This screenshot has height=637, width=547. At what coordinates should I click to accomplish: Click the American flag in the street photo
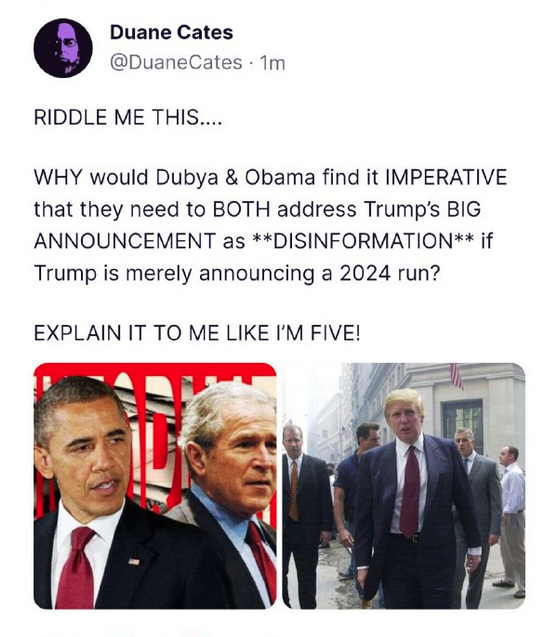[456, 375]
